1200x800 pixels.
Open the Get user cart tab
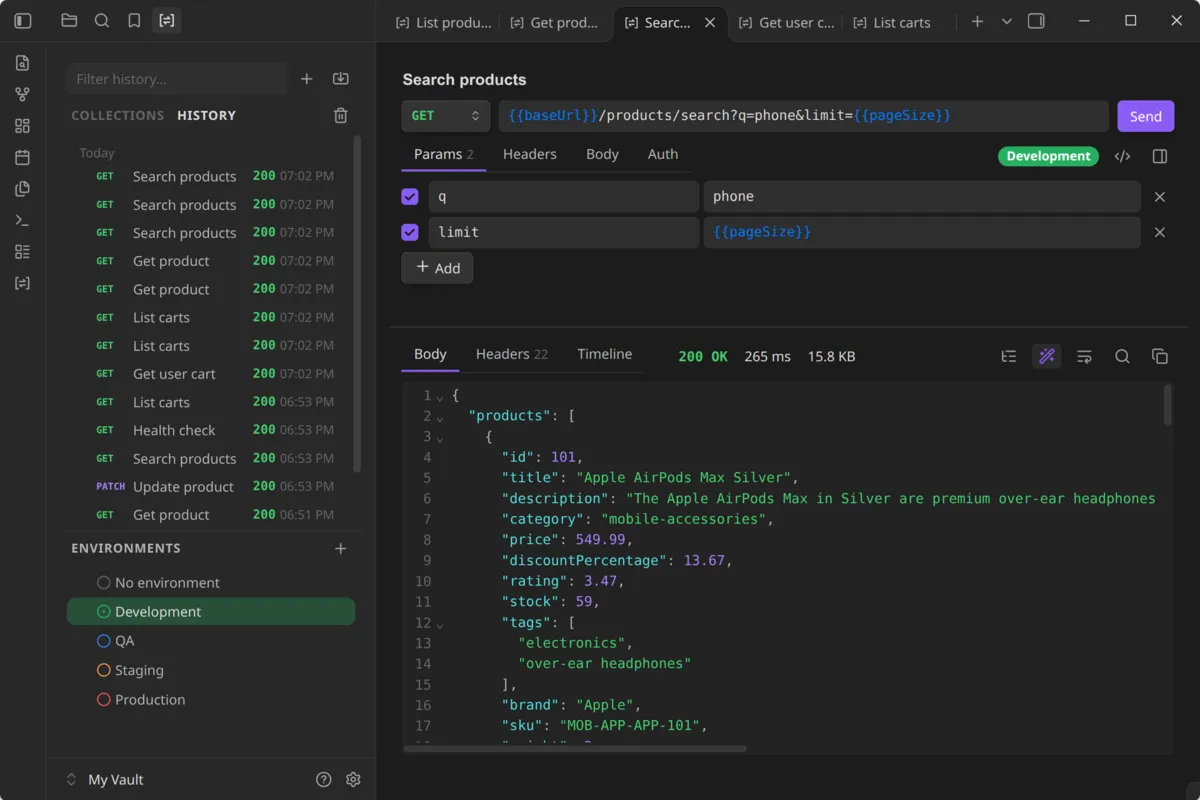785,22
